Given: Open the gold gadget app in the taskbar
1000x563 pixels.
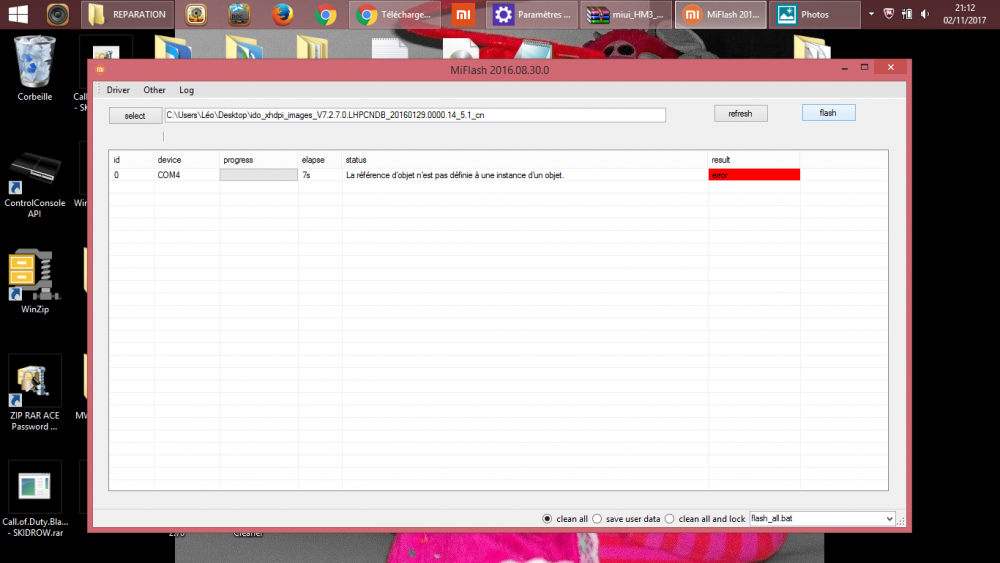Looking at the screenshot, I should [196, 14].
